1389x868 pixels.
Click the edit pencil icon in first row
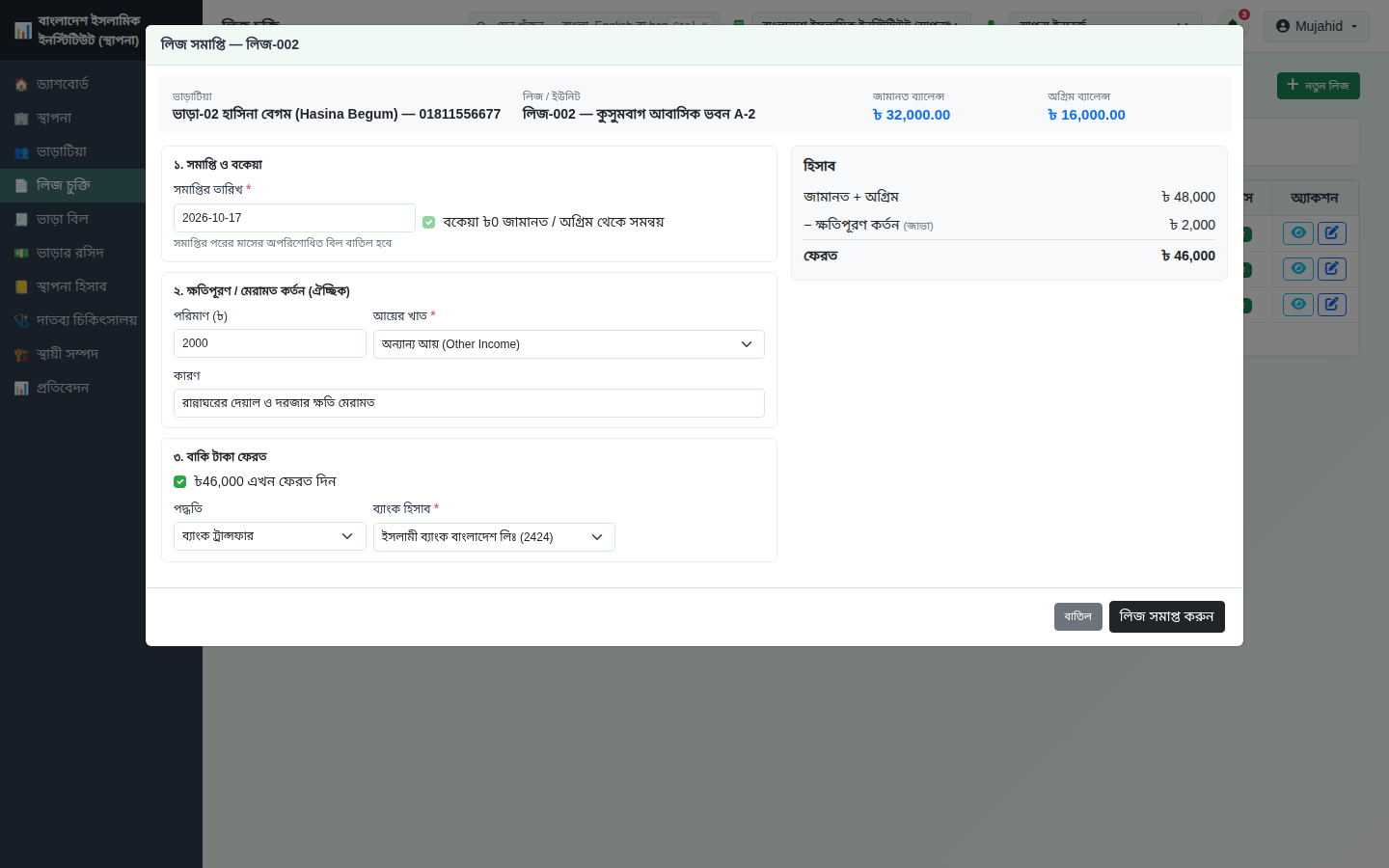(x=1332, y=232)
